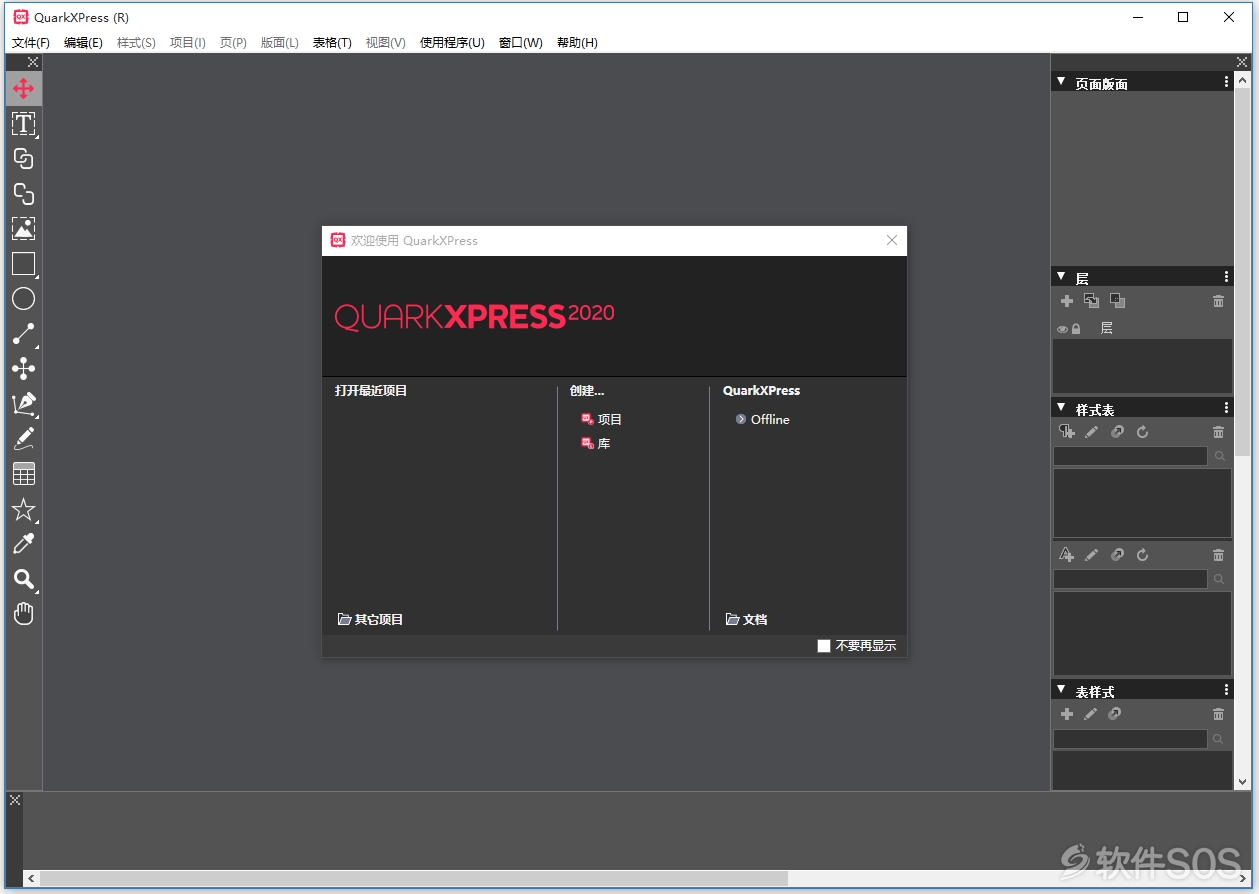
Task: Select the Text Content tool
Action: [x=23, y=124]
